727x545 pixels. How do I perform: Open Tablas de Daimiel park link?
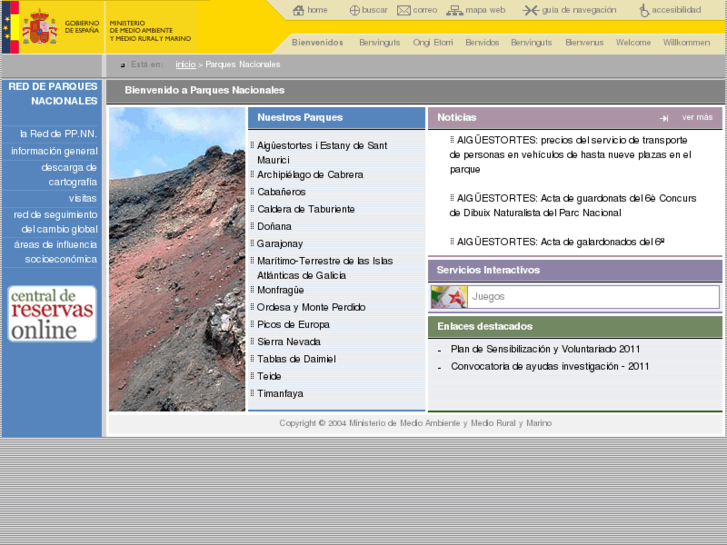[x=296, y=359]
